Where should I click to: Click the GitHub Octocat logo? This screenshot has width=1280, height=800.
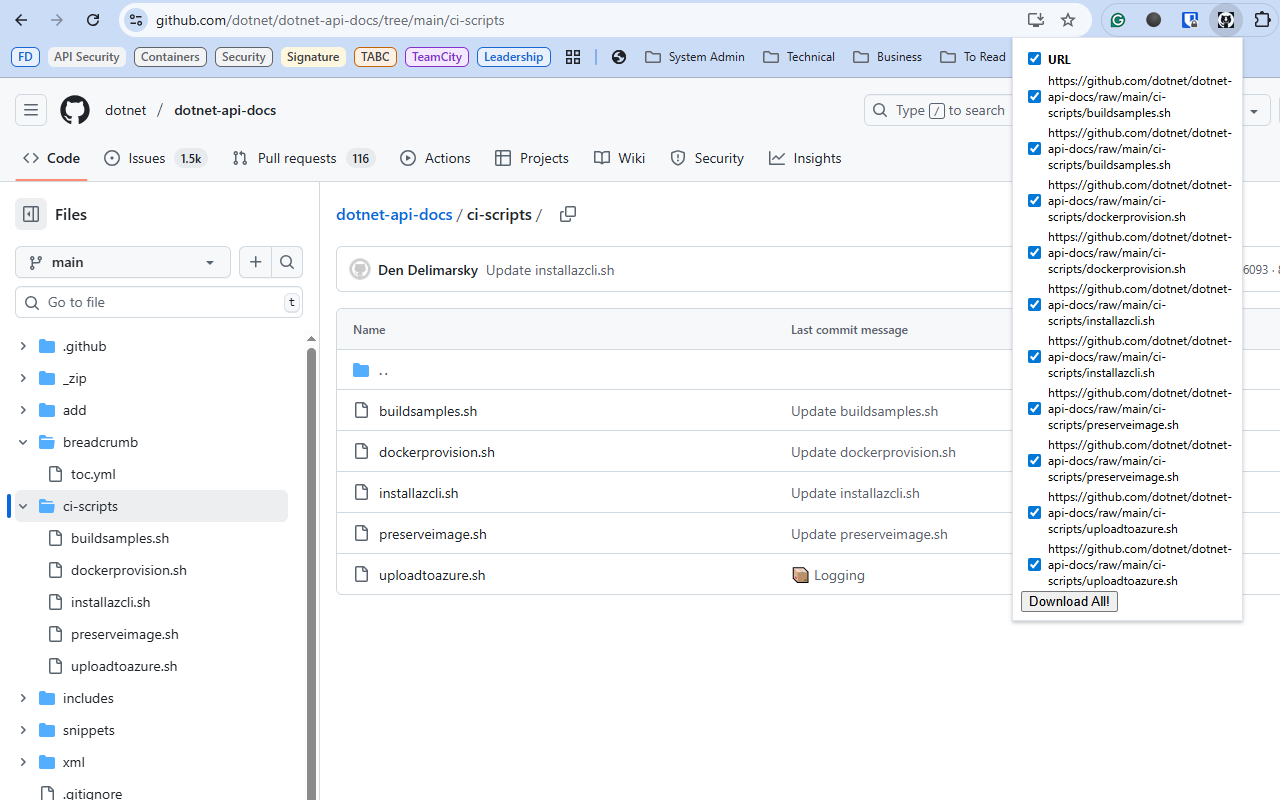75,110
